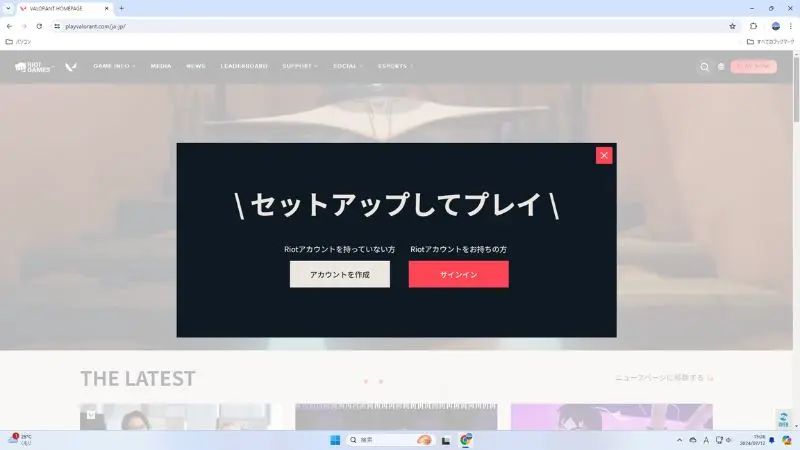800x450 pixels.
Task: Open the weather widget on the taskbar
Action: [x=19, y=440]
